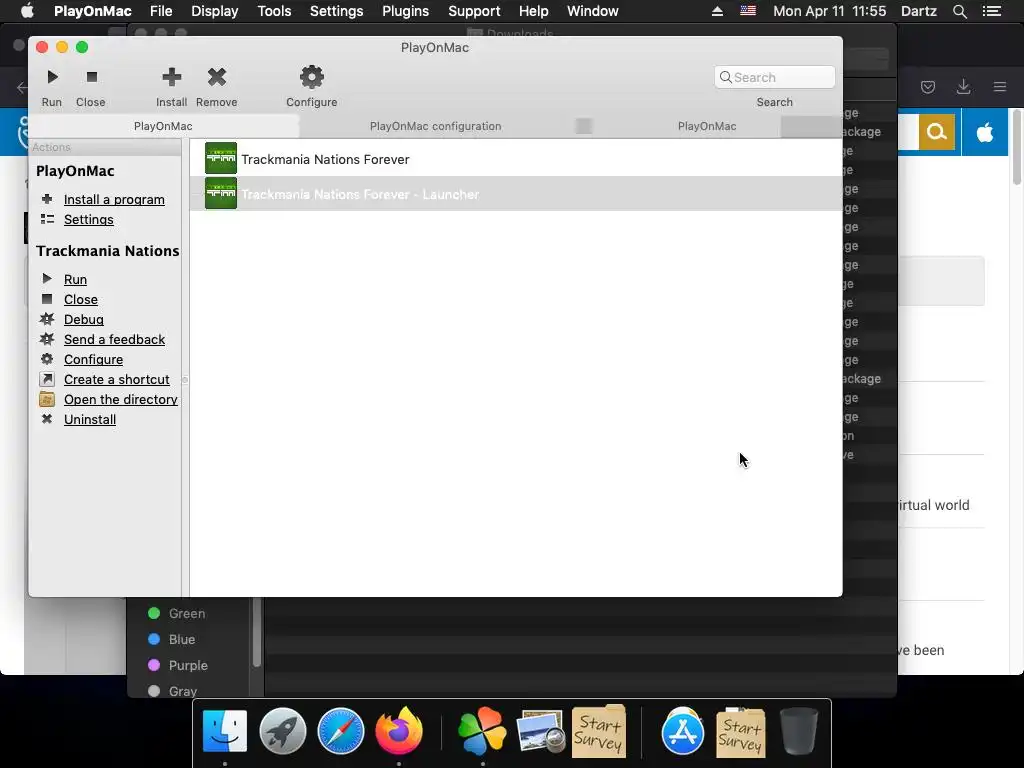Click bug icon beside Send a feedback
Screen dimensions: 1024x768
coord(47,339)
